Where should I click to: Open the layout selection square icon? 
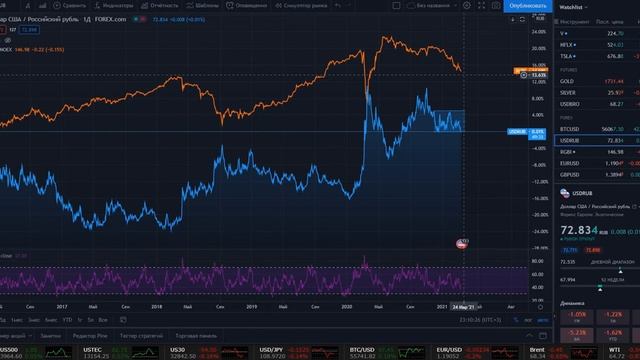tap(396, 6)
